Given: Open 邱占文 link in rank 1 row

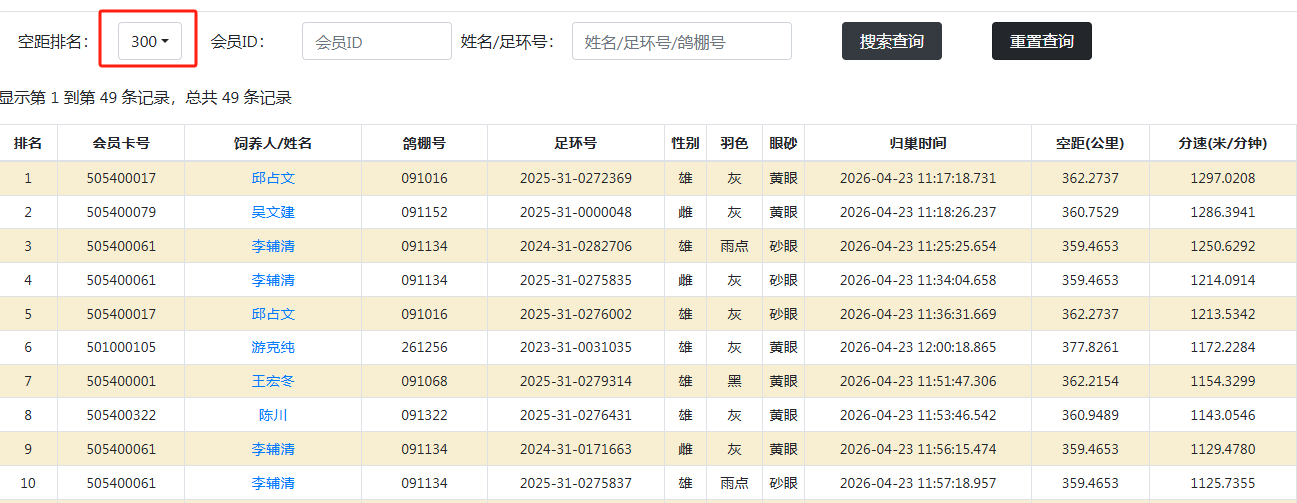Looking at the screenshot, I should (273, 179).
